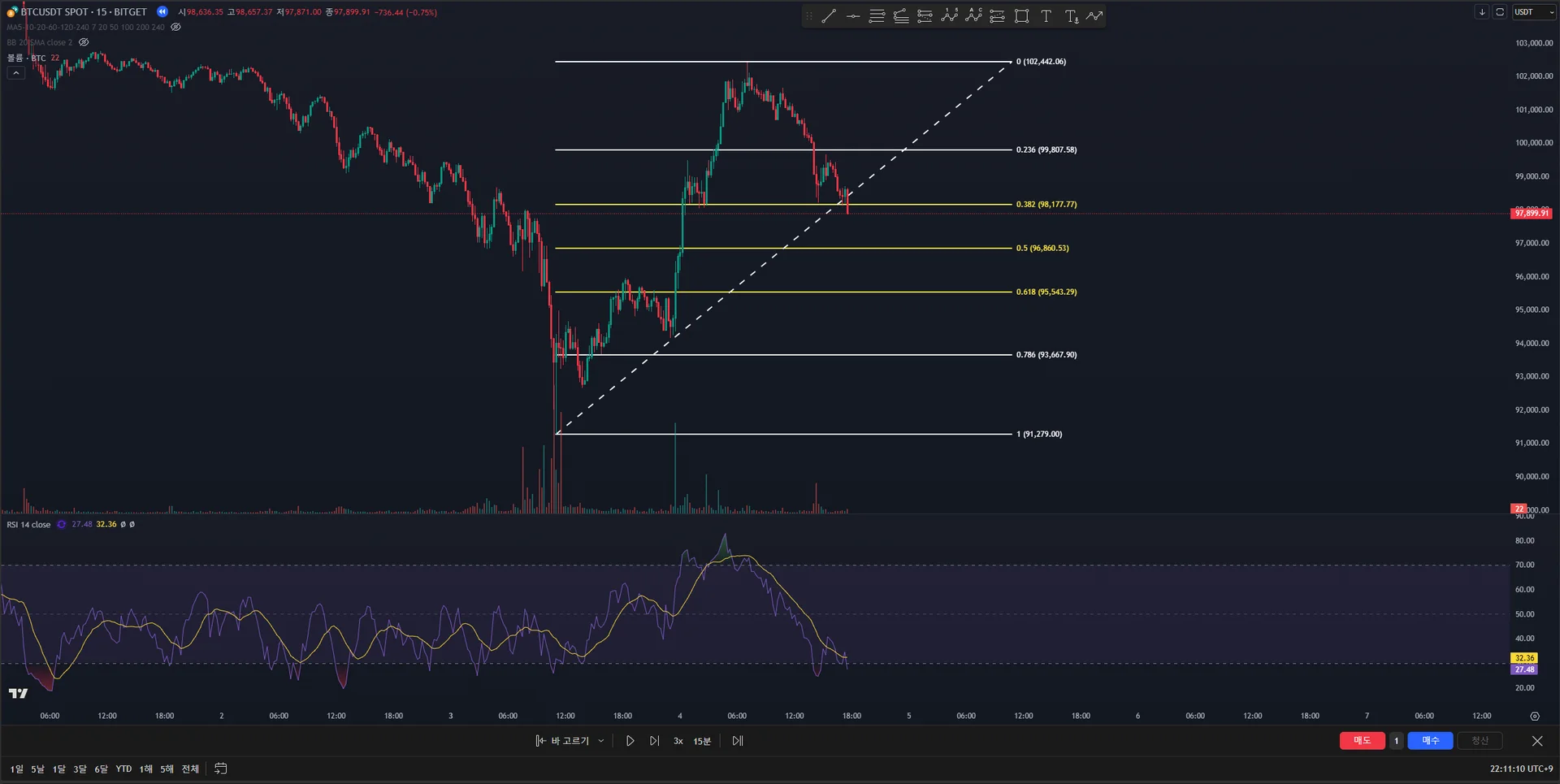Click the red 매도 sell button
Screen dimensions: 1560x784
point(1363,741)
